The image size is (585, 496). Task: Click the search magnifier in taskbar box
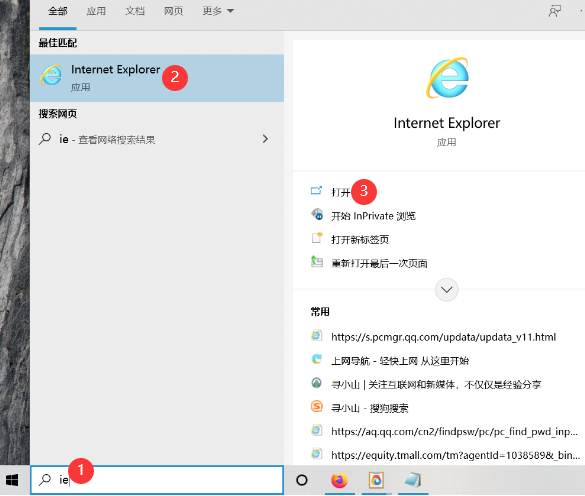coord(45,480)
